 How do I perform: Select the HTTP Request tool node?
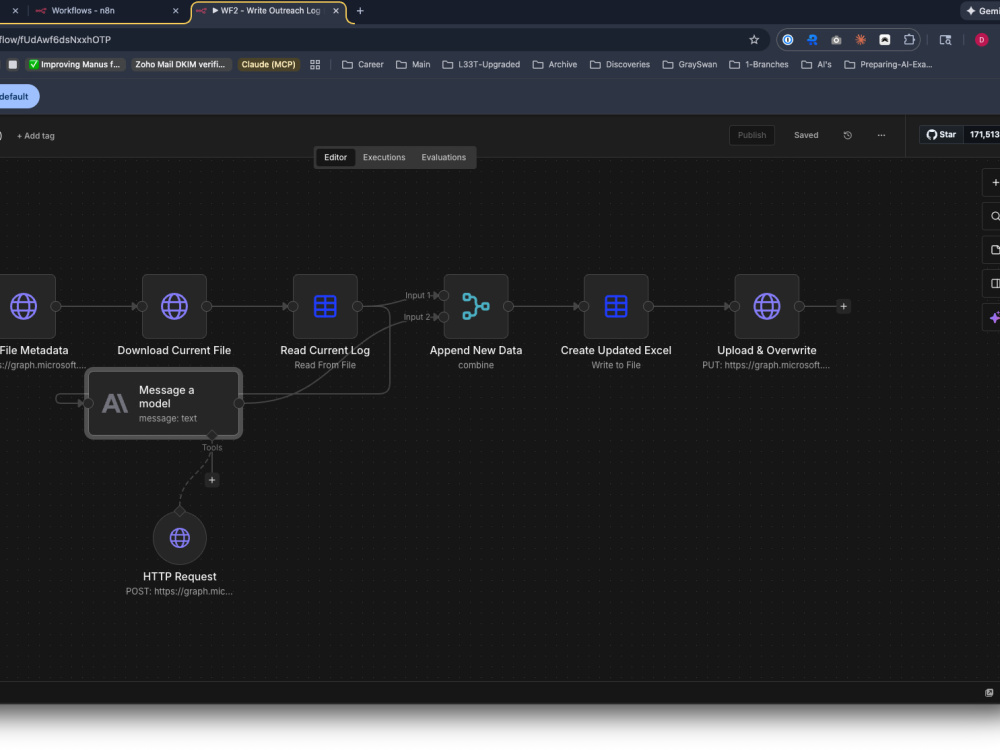click(180, 538)
